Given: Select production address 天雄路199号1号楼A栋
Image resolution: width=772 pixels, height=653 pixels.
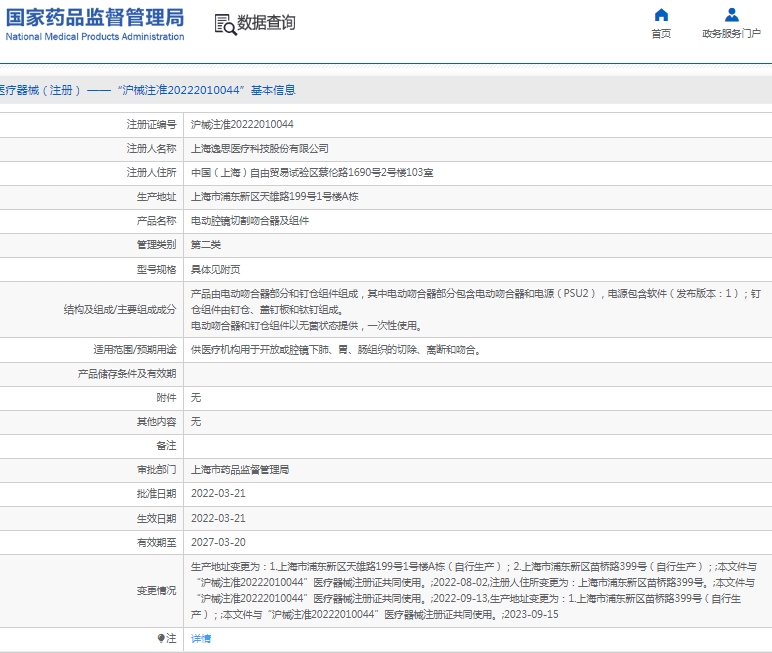Looking at the screenshot, I should (x=275, y=197).
